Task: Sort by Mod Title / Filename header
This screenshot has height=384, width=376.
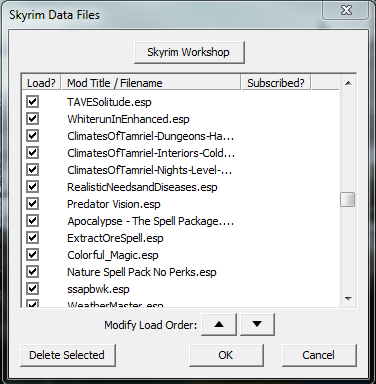Action: 151,83
